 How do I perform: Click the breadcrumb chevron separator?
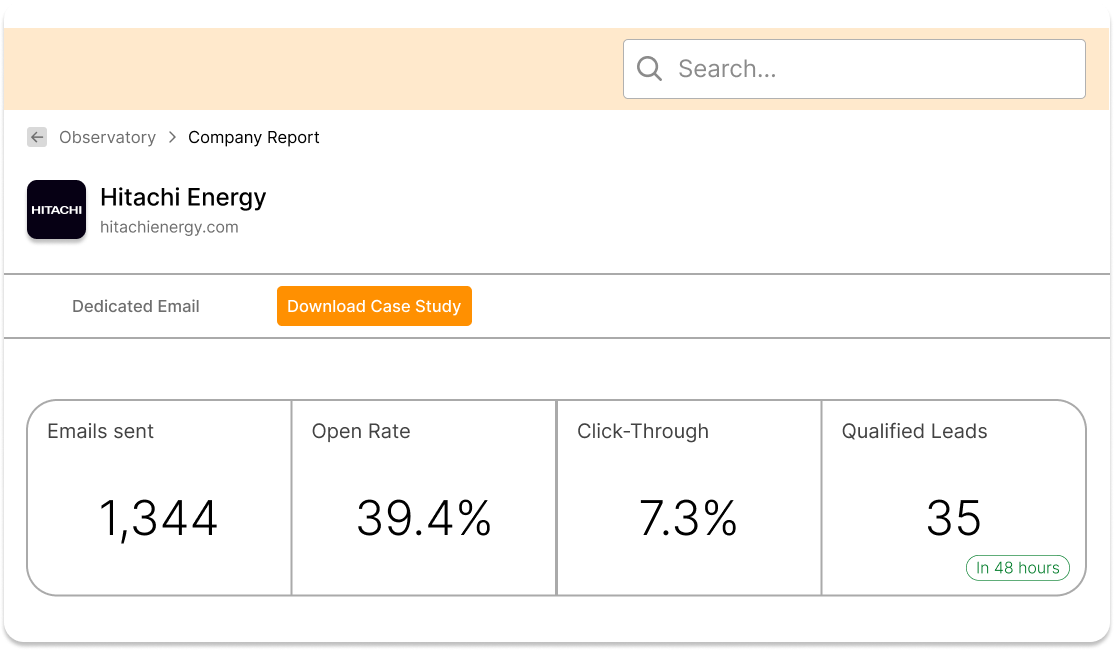click(x=172, y=138)
